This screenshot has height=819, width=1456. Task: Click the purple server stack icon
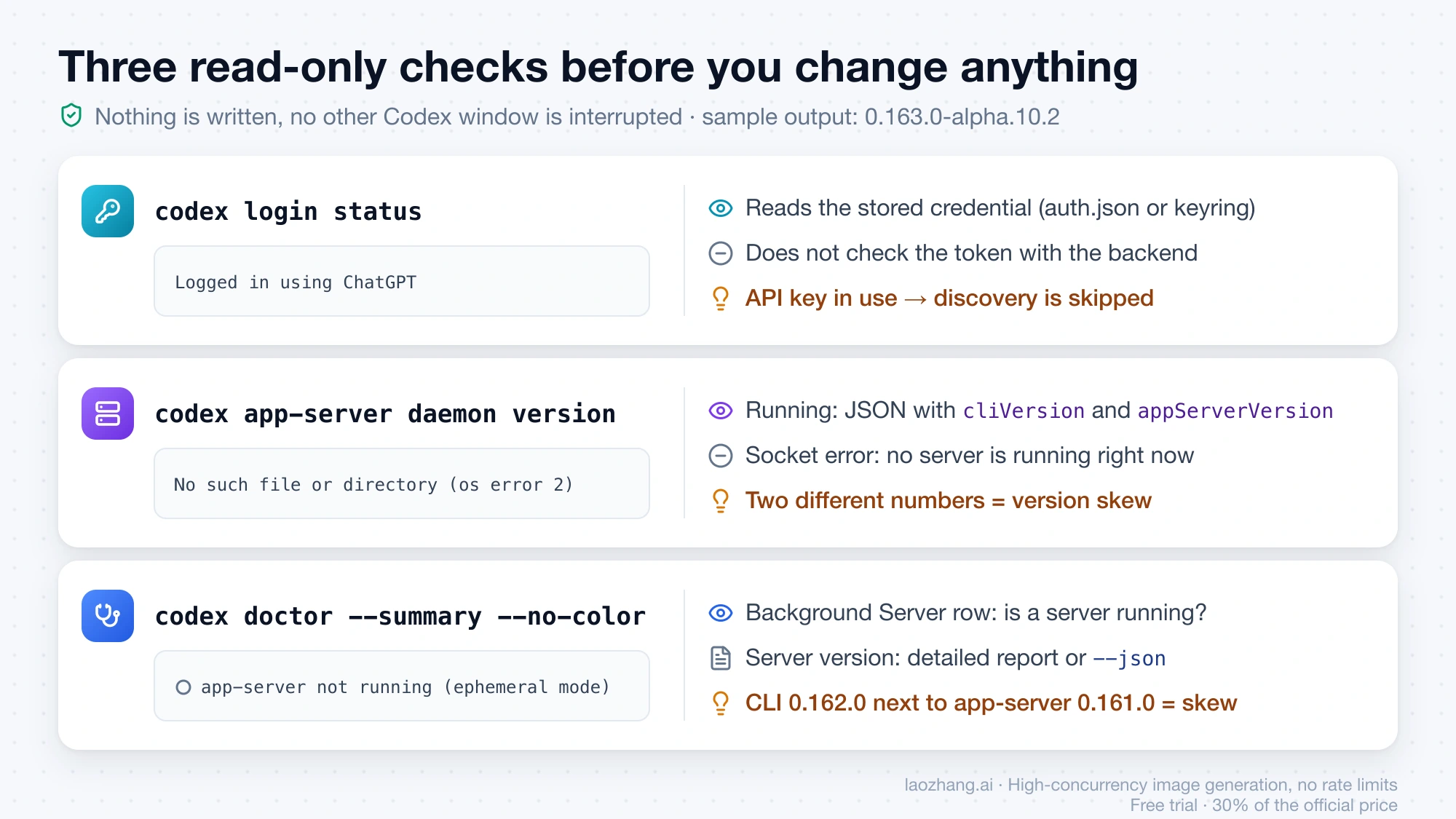(108, 414)
